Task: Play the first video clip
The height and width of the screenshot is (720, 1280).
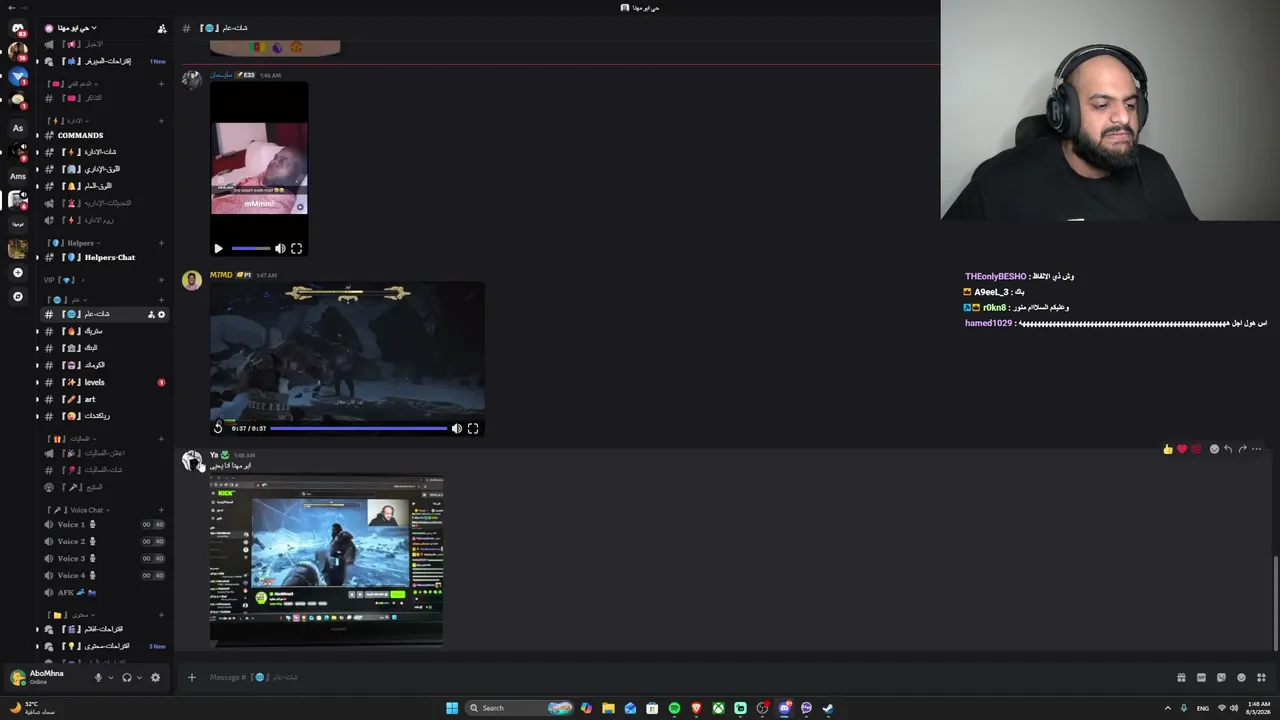Action: [x=219, y=248]
